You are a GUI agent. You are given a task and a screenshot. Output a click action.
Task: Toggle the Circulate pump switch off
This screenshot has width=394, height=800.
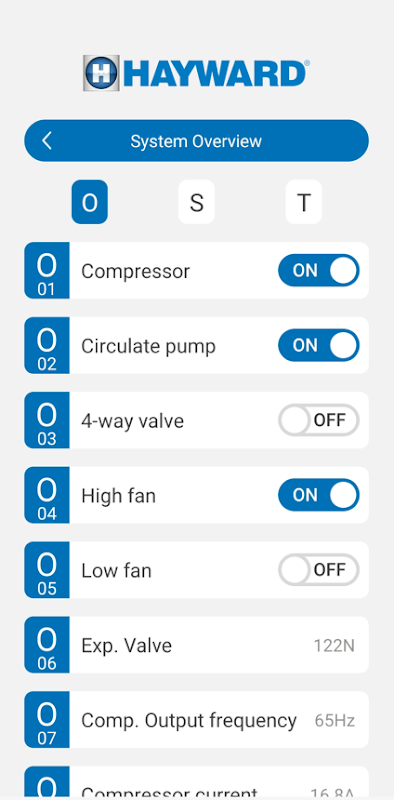coord(318,345)
